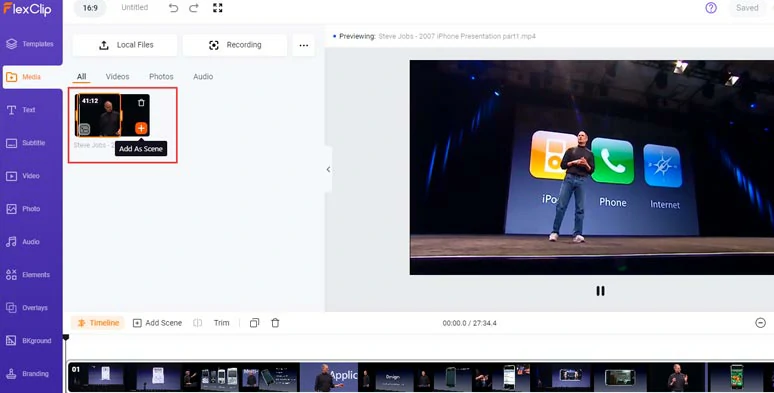Start a Recording

[235, 45]
